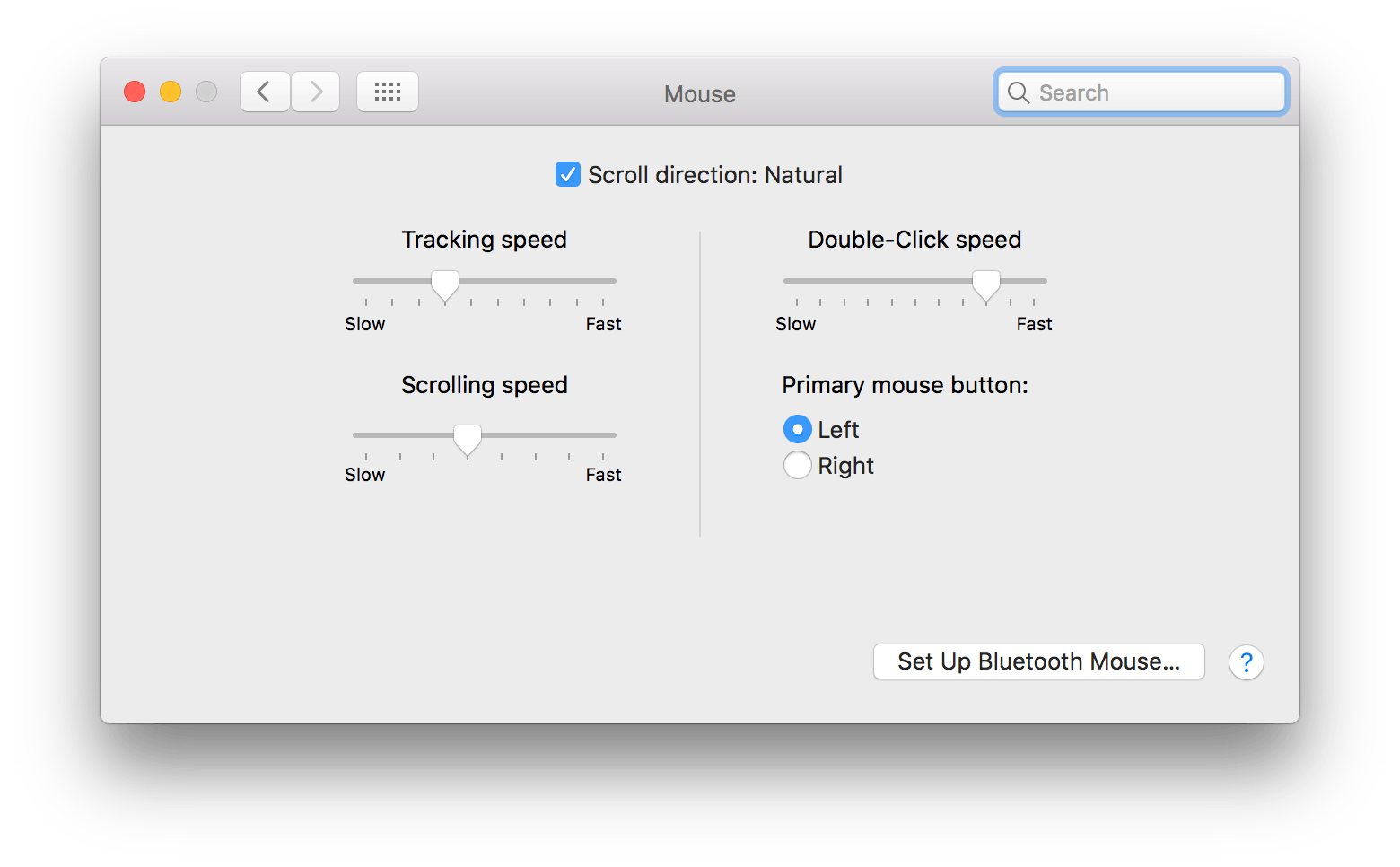
Task: Click the Mouse title in the toolbar
Action: tap(699, 93)
